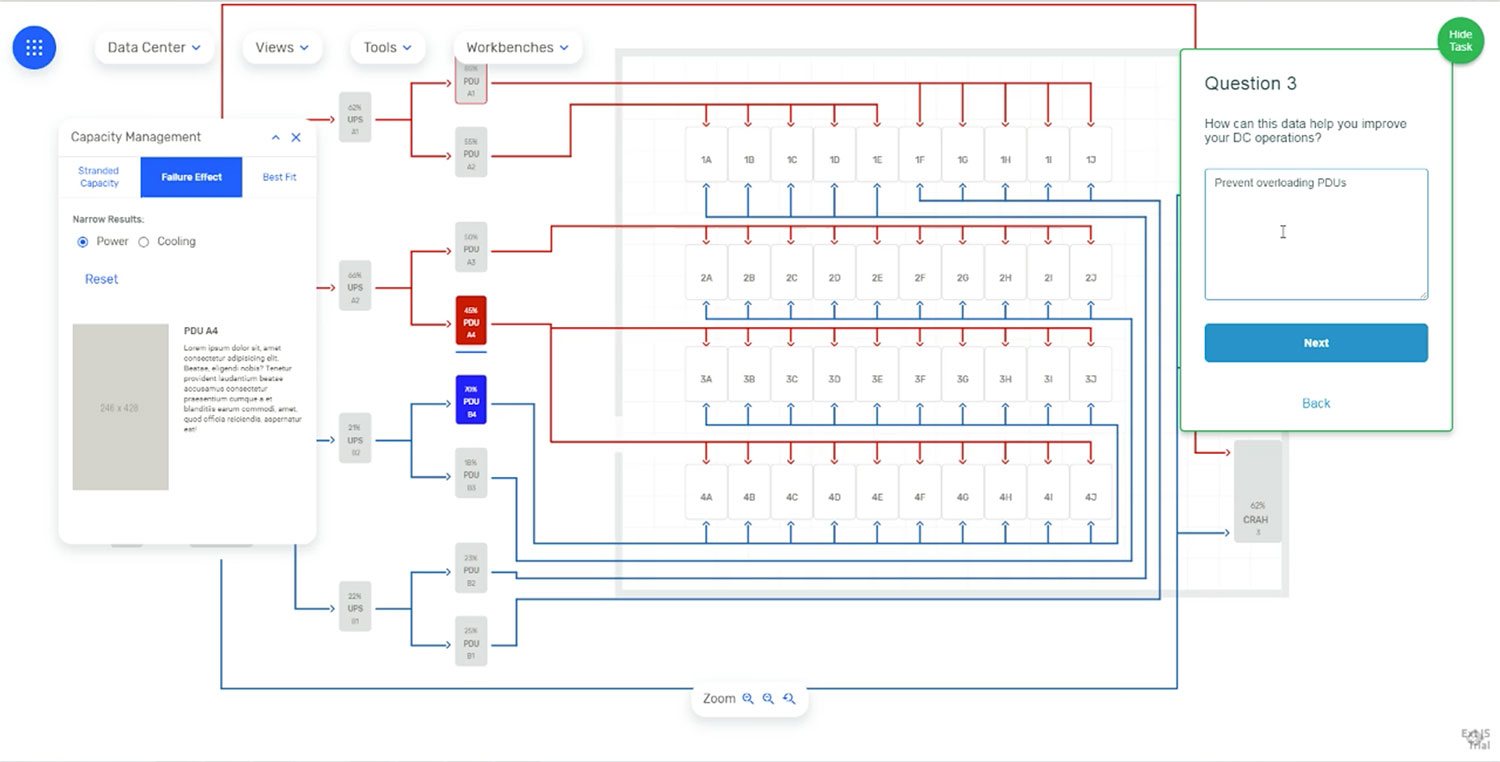The height and width of the screenshot is (762, 1500).
Task: Click the Back link in Question 3
Action: point(1316,403)
